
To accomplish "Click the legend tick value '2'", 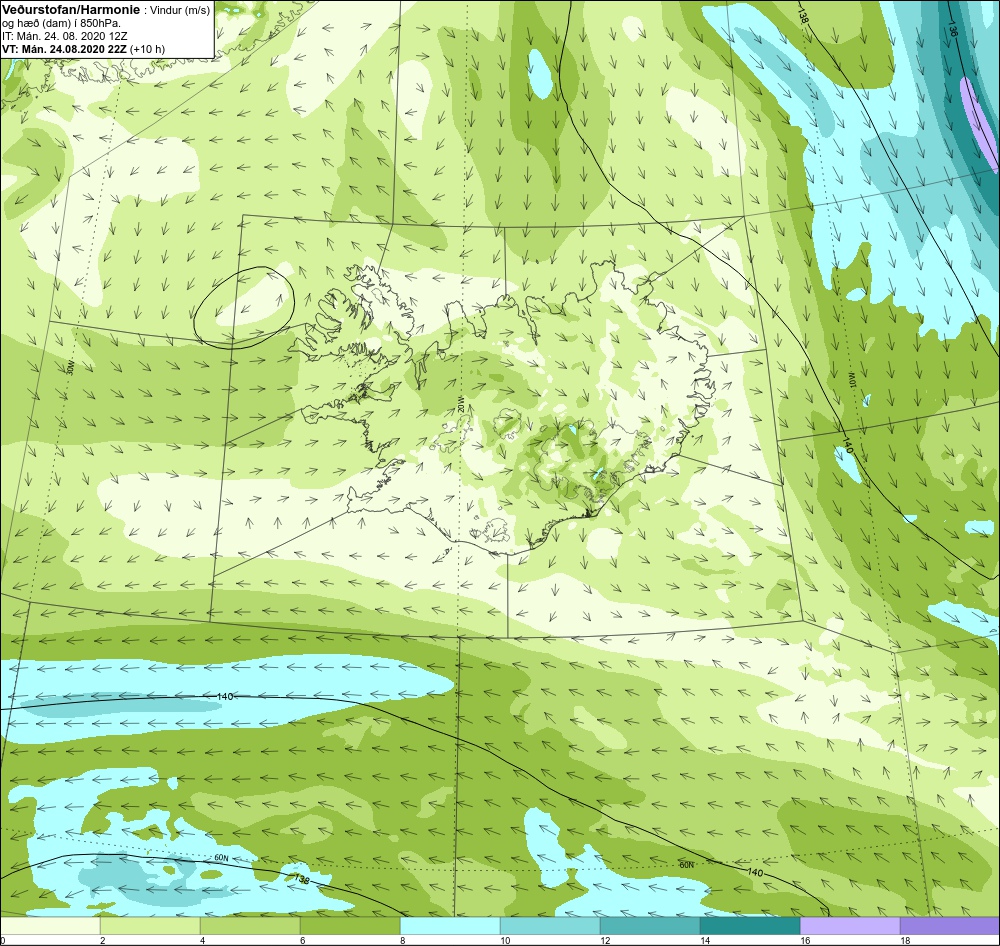I will coord(102,940).
